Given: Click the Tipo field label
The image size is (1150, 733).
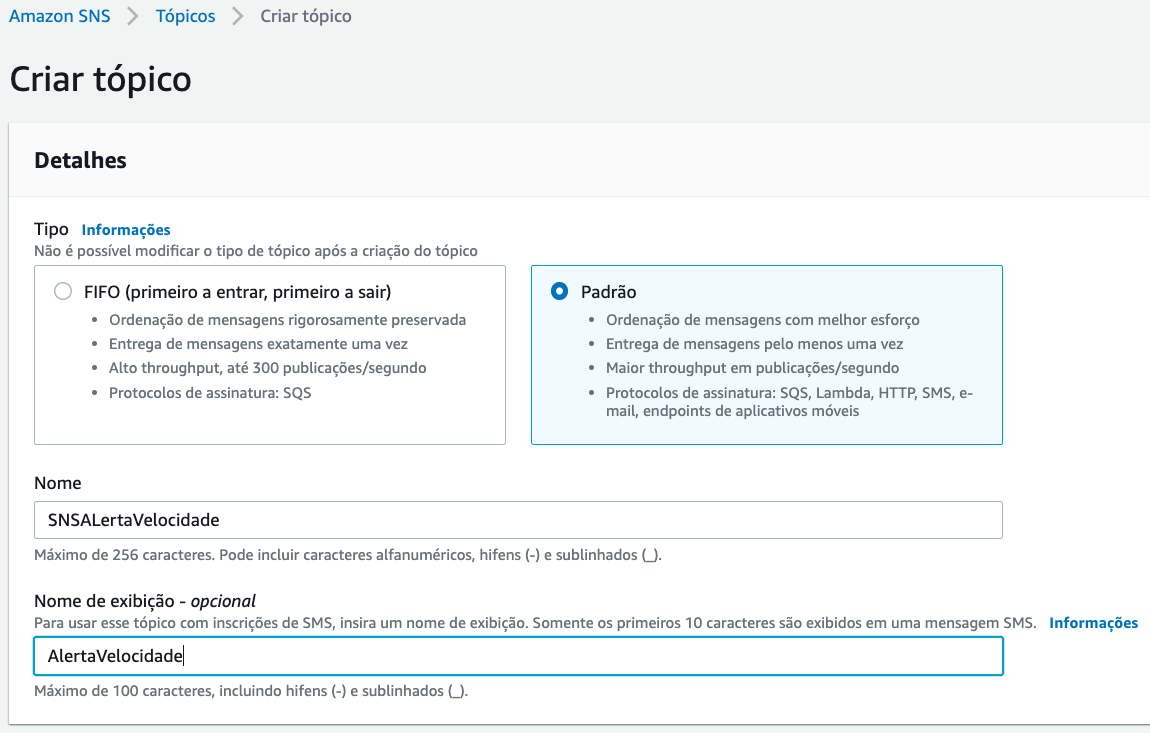Looking at the screenshot, I should point(51,229).
